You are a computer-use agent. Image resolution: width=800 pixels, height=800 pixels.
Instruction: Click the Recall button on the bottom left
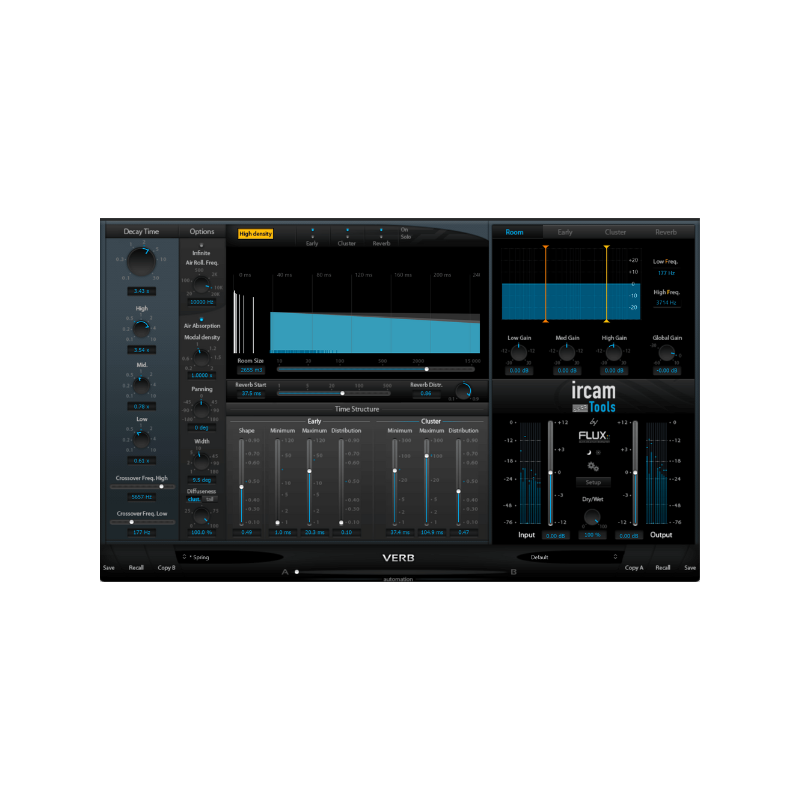135,567
